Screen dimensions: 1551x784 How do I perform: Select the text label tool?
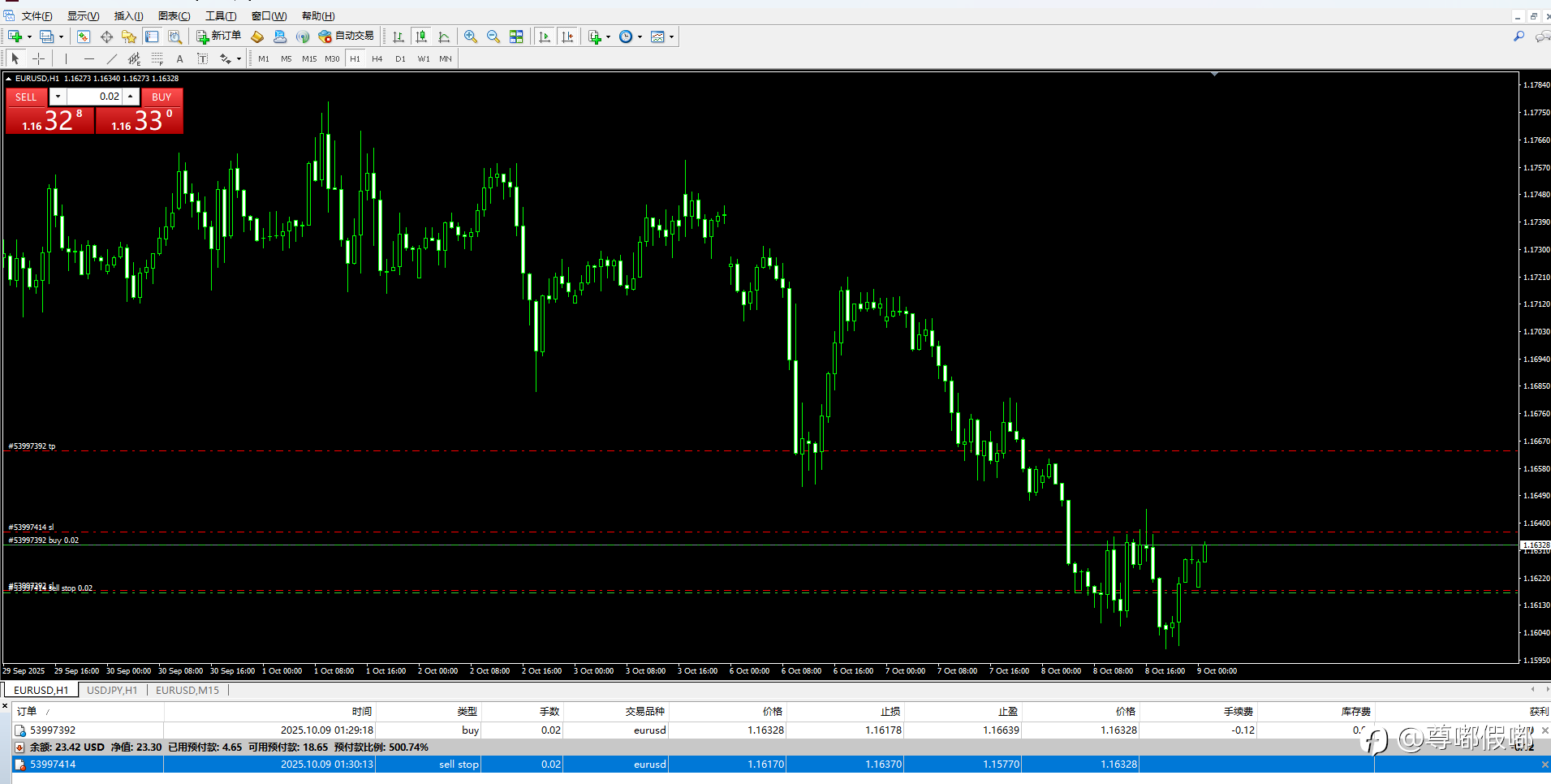coord(202,58)
